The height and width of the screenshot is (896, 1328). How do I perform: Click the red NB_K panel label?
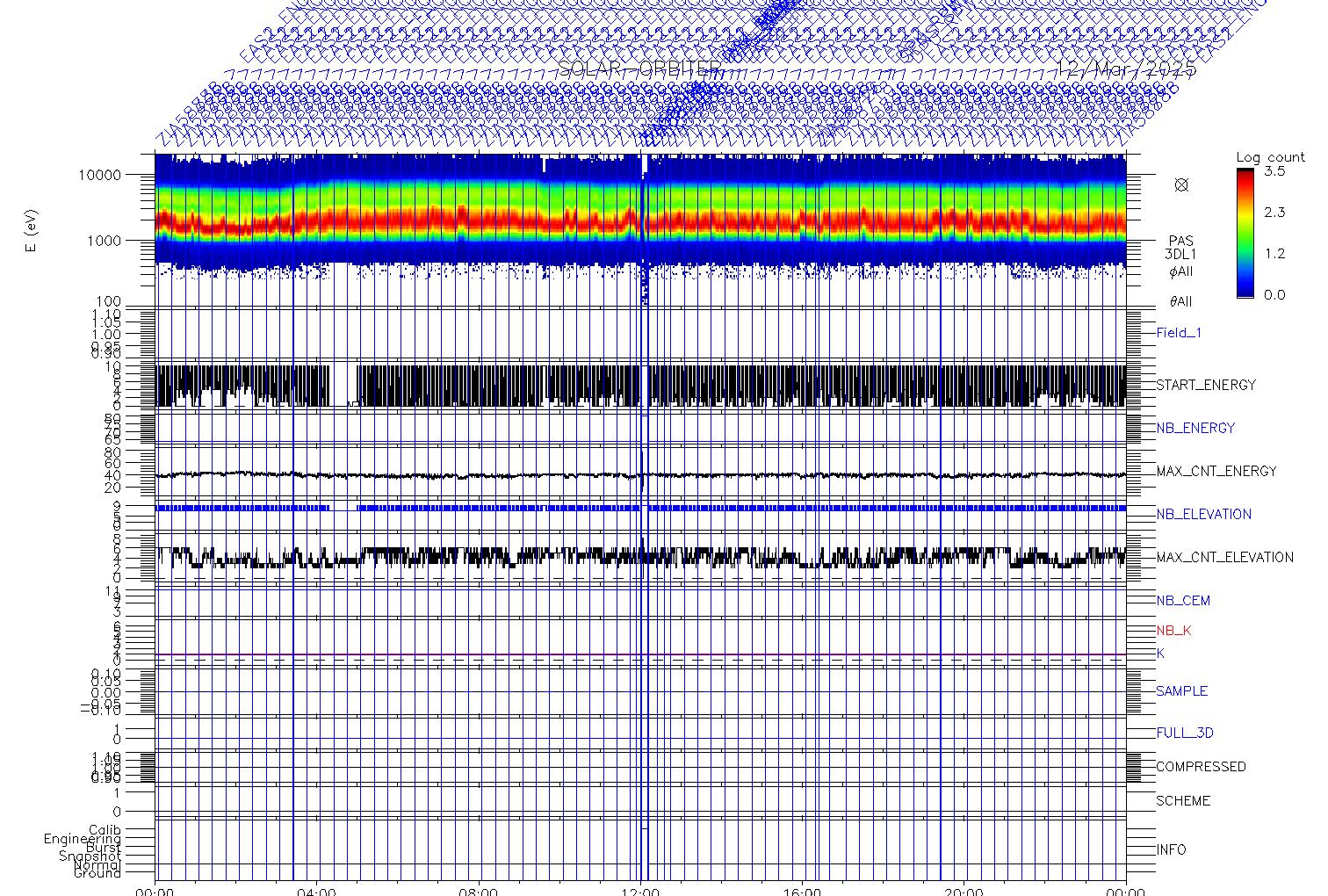pos(1173,632)
